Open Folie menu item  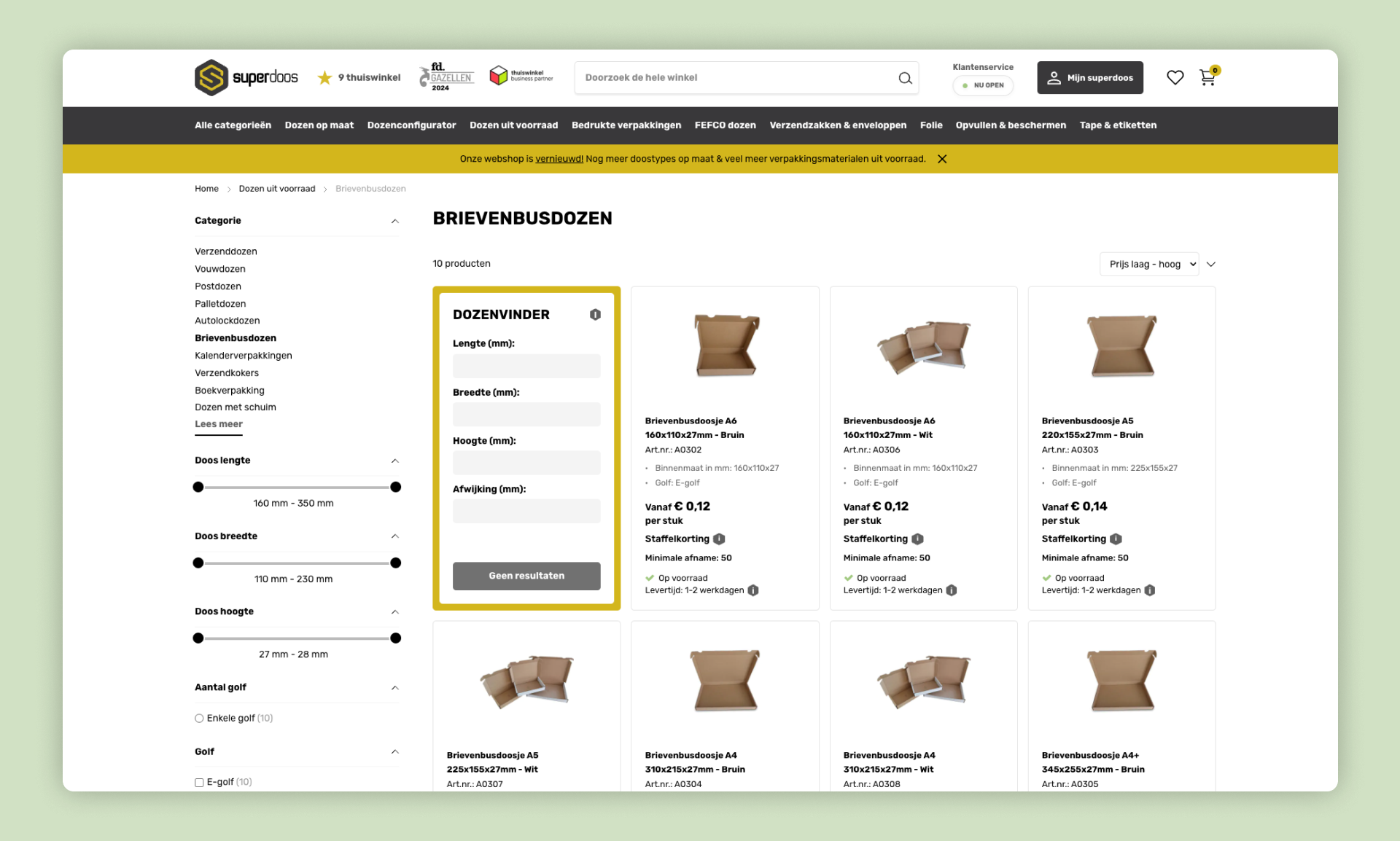(x=931, y=125)
